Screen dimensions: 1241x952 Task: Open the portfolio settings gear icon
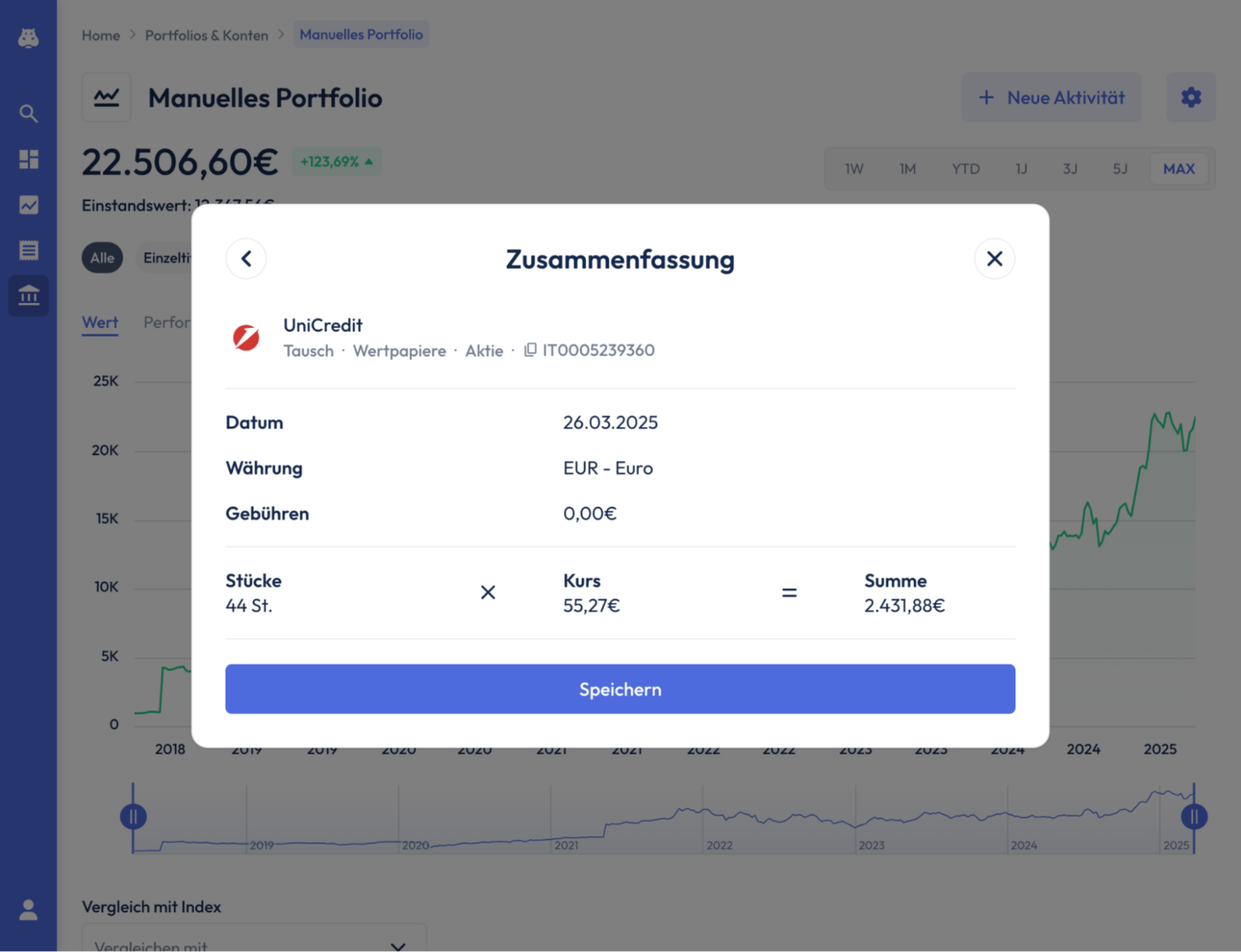click(1191, 97)
